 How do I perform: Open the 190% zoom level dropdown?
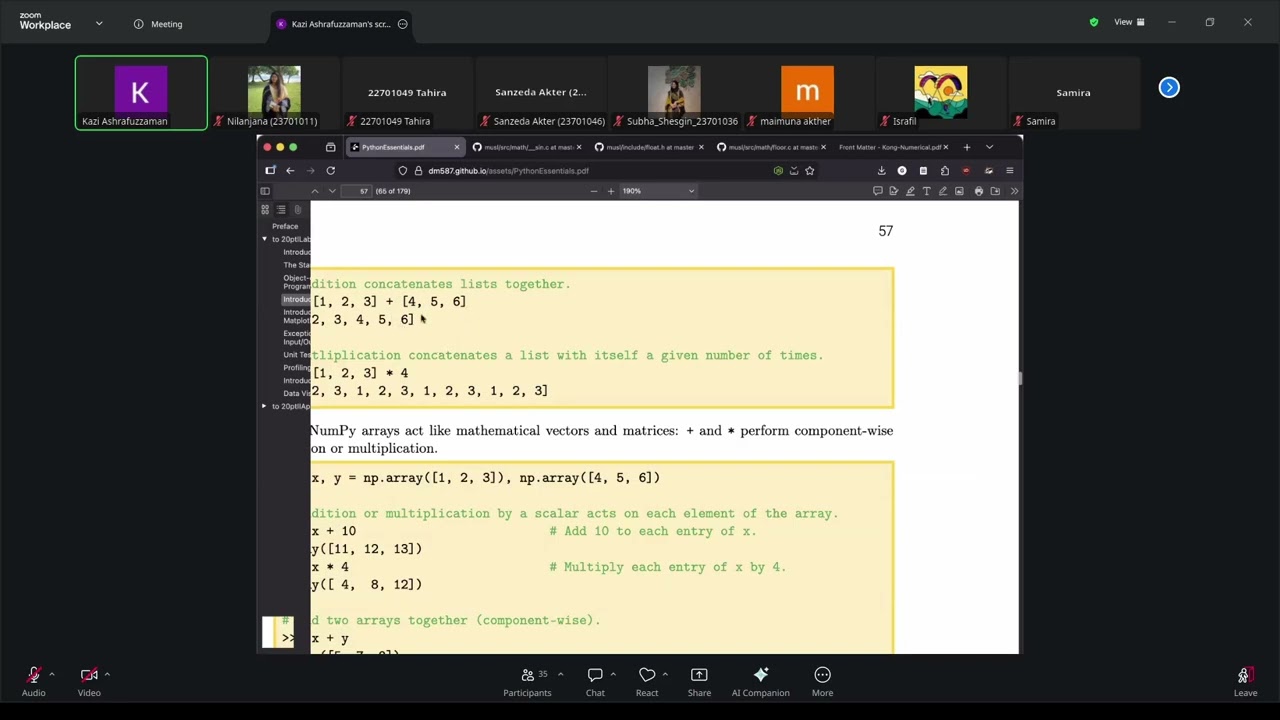click(658, 191)
